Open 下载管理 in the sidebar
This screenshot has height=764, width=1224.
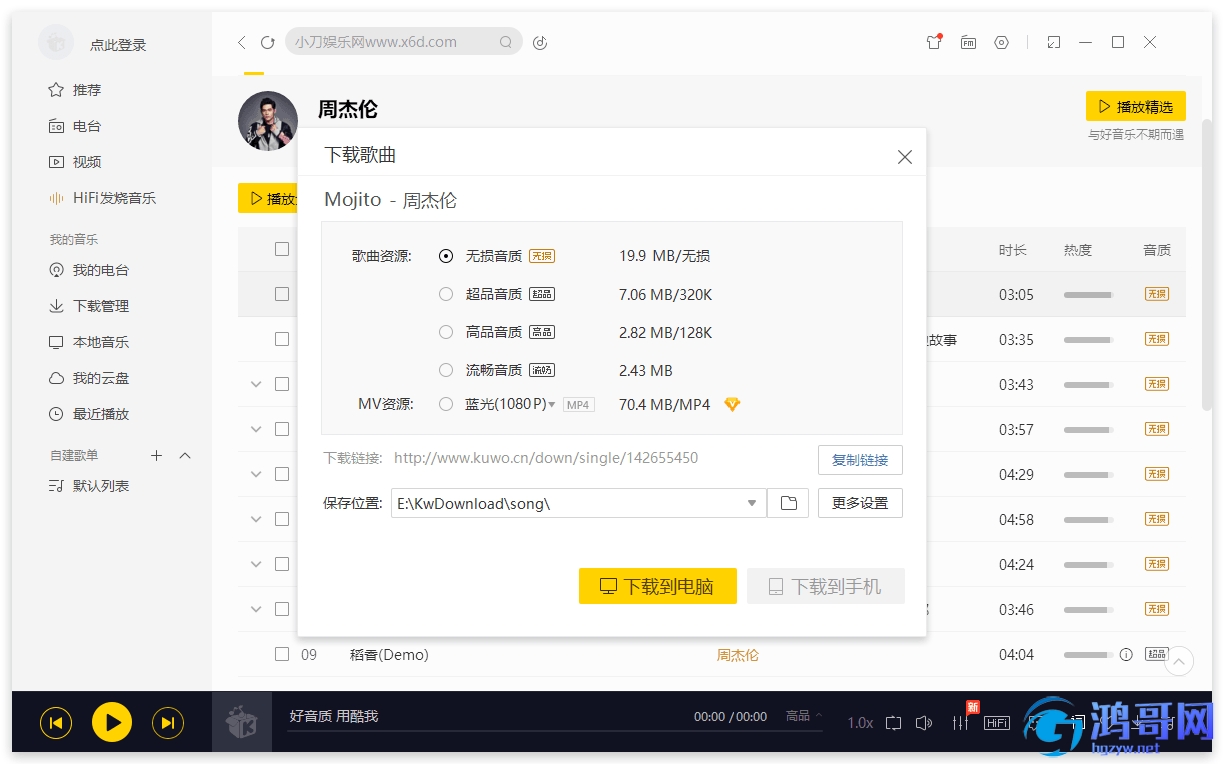[x=89, y=306]
